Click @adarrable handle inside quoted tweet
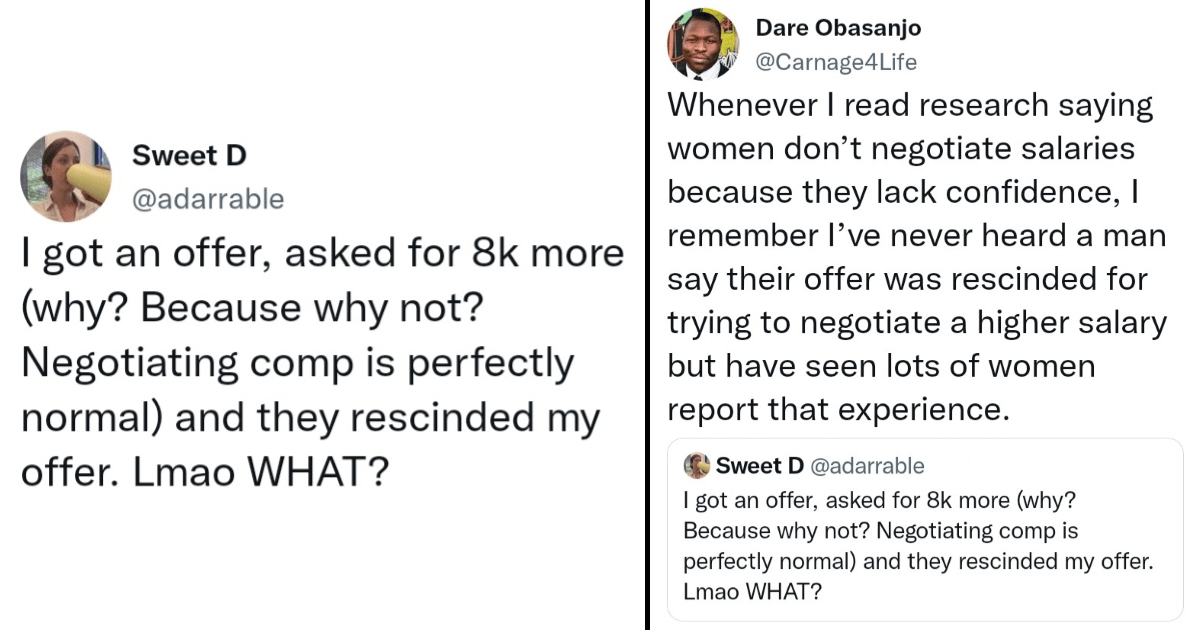The height and width of the screenshot is (630, 1200). [866, 465]
